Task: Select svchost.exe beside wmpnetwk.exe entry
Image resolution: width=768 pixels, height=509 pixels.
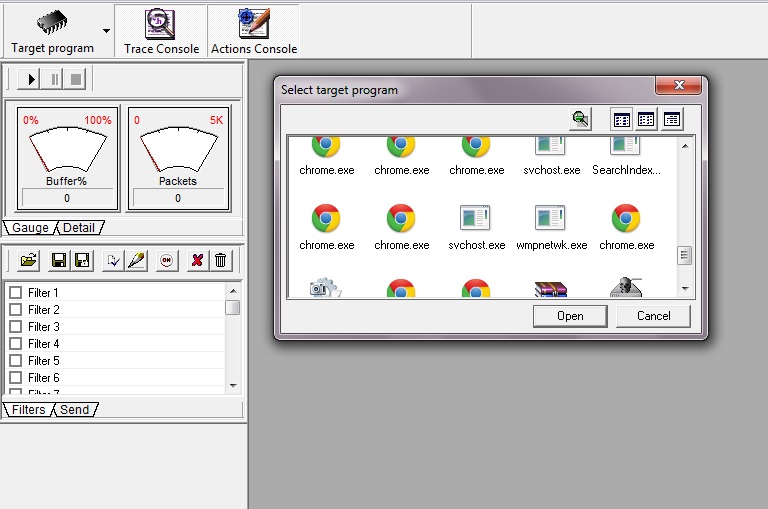Action: [x=477, y=228]
